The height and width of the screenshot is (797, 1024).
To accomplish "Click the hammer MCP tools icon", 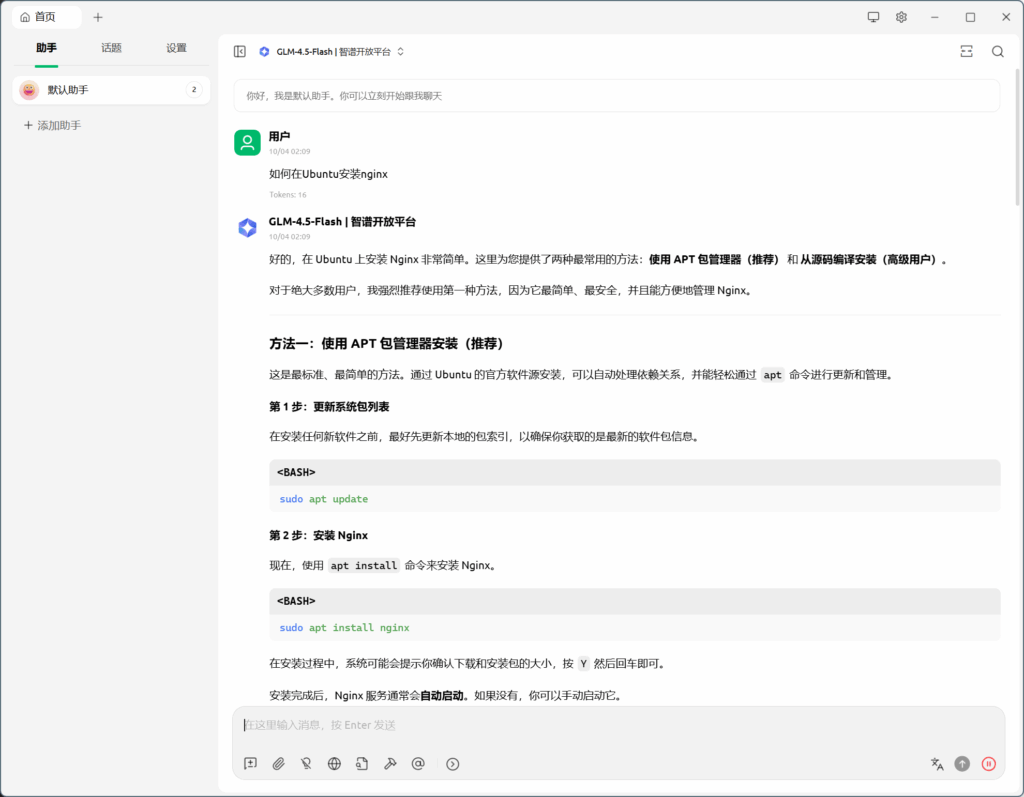I will coord(390,764).
